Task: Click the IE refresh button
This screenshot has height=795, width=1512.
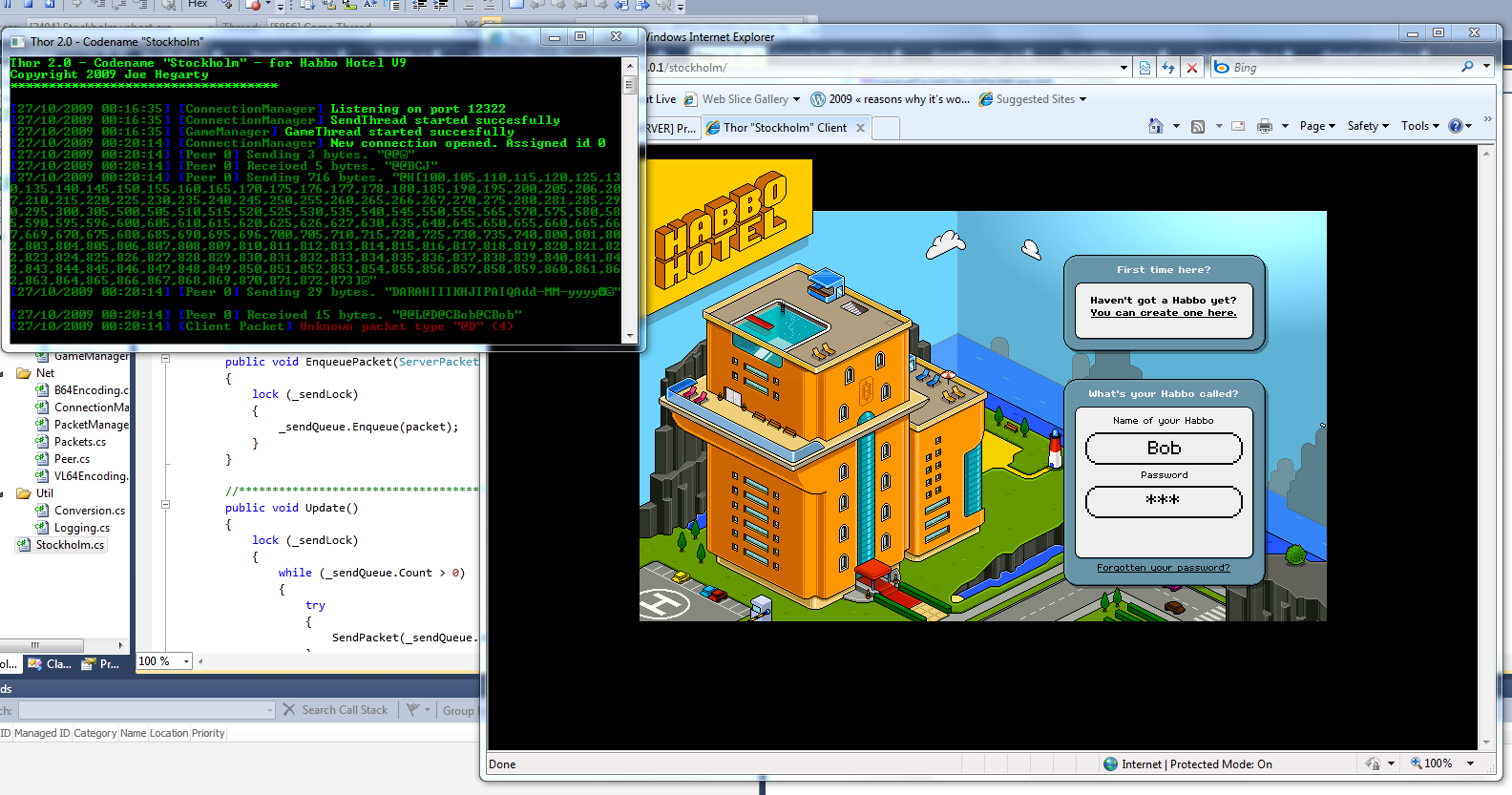Action: pos(1168,68)
